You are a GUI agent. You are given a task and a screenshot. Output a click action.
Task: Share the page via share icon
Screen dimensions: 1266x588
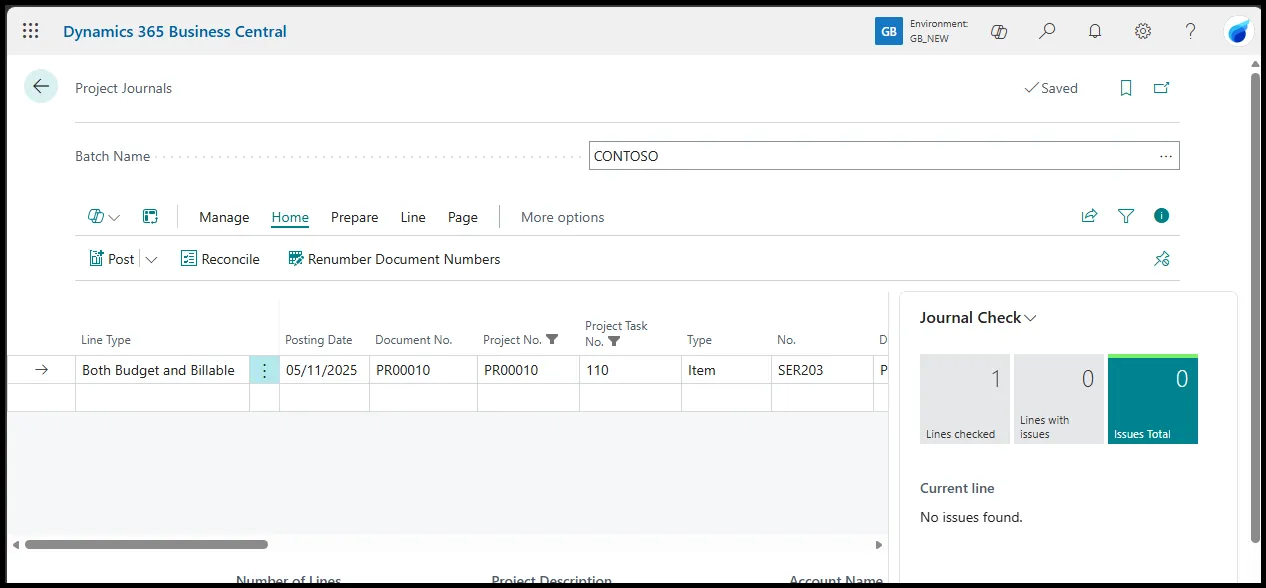1089,216
